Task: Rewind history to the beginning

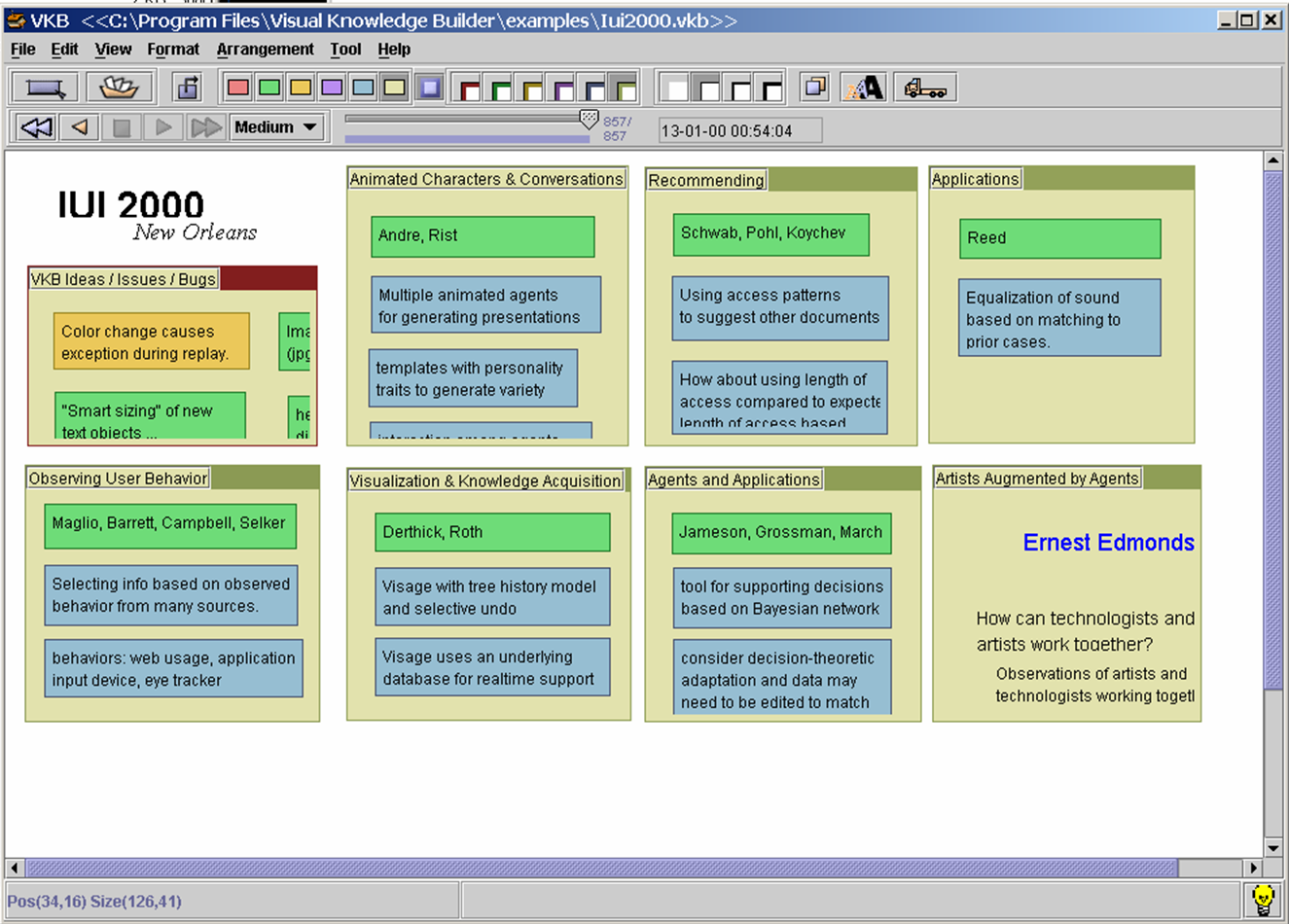Action: (37, 127)
